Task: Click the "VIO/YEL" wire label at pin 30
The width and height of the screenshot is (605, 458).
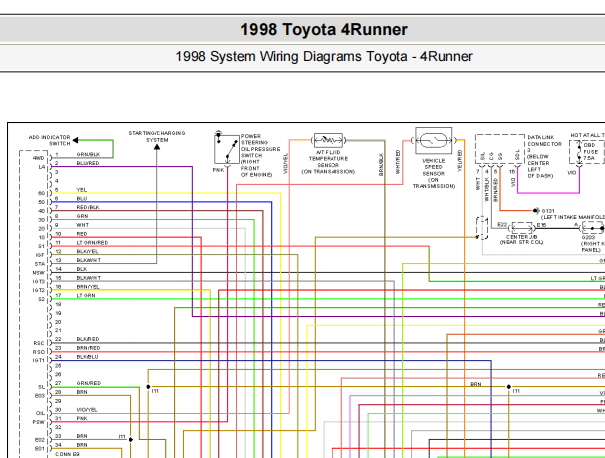Action: coord(87,410)
